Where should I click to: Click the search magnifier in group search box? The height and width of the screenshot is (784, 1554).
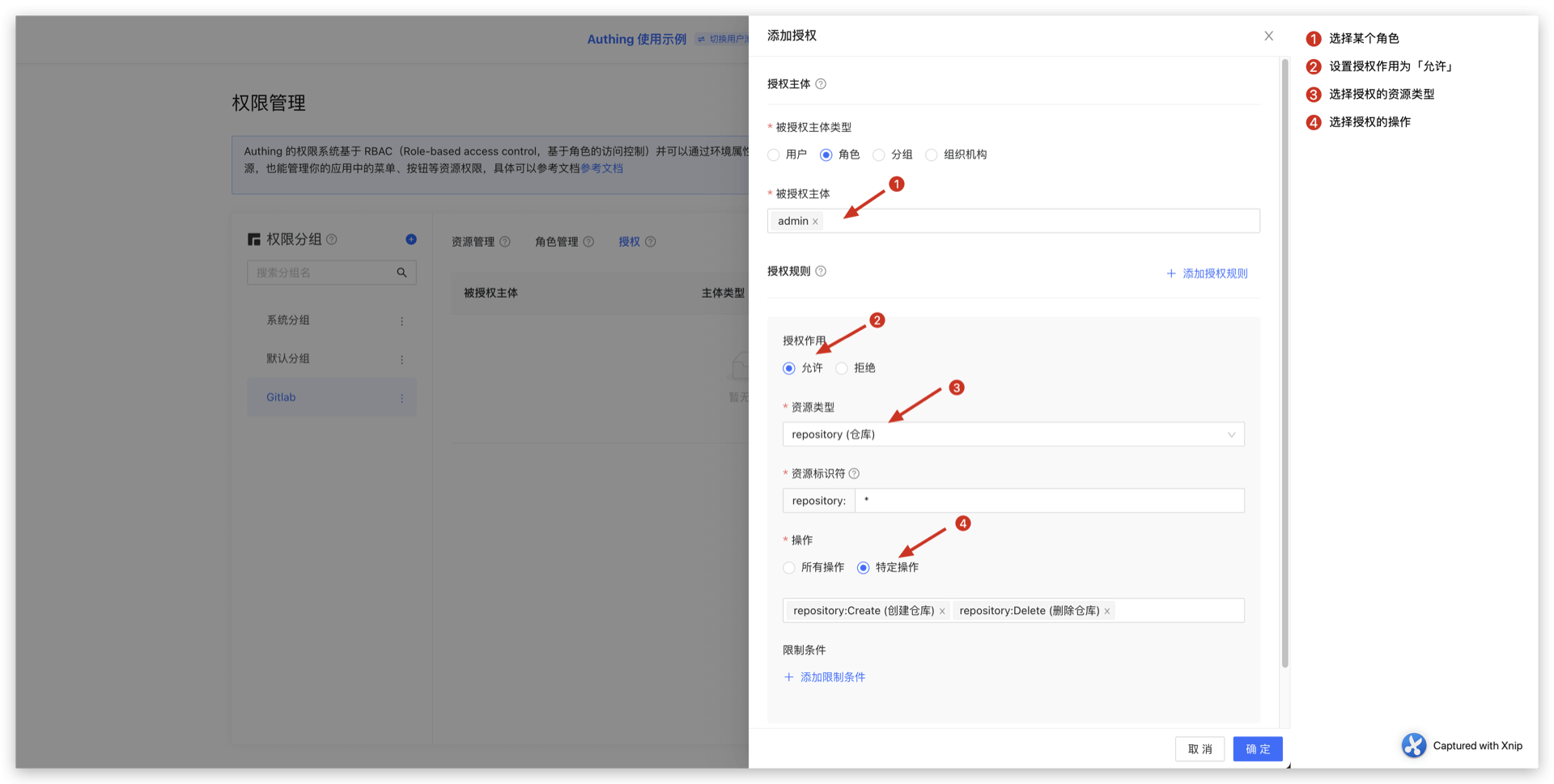401,273
